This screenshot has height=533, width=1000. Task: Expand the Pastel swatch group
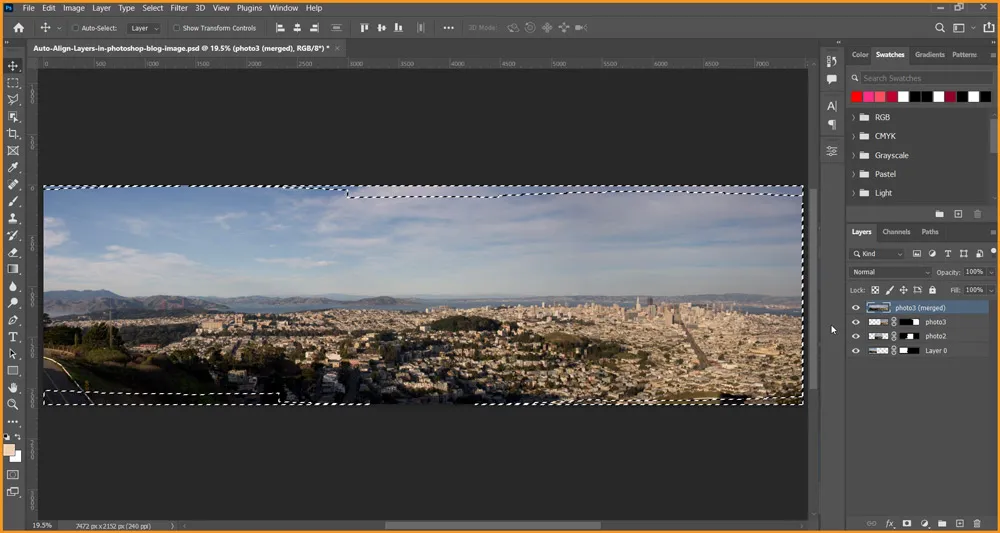(853, 174)
